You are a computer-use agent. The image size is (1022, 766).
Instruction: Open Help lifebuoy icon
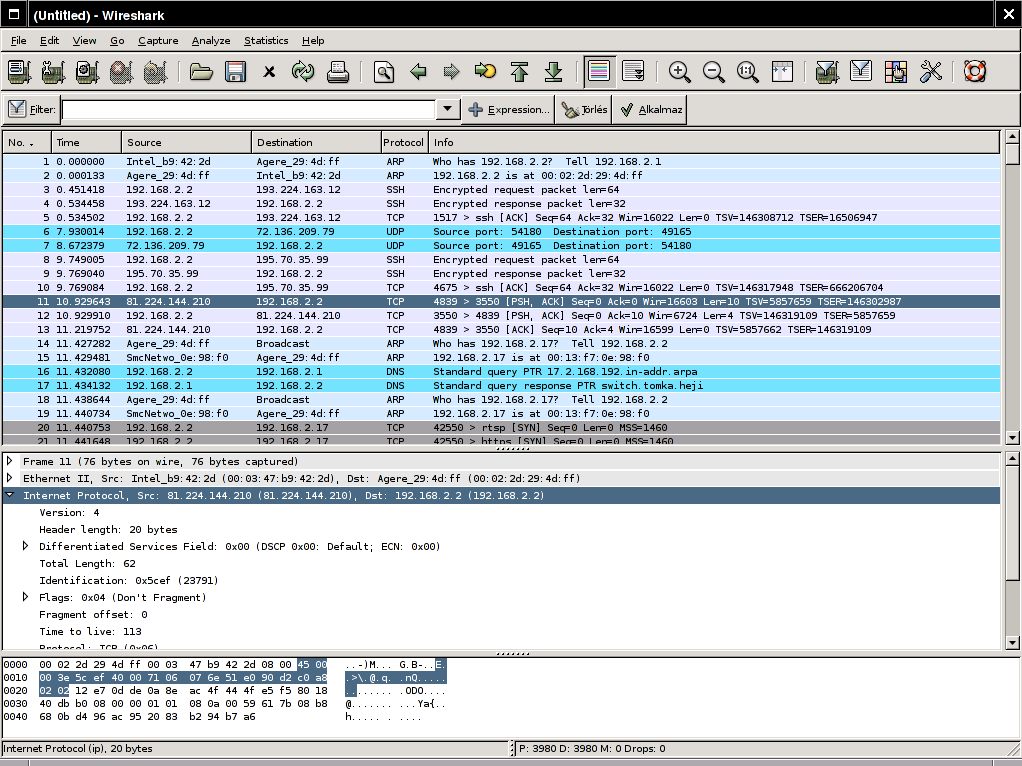(x=975, y=72)
